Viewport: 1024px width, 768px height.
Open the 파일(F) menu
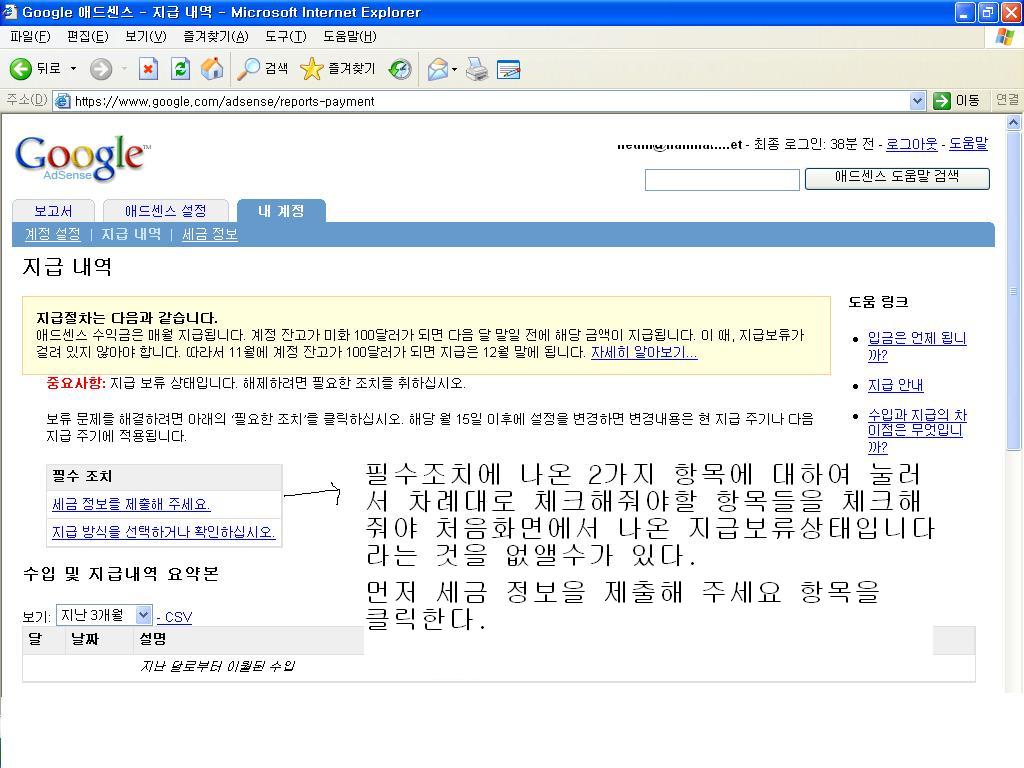click(30, 37)
